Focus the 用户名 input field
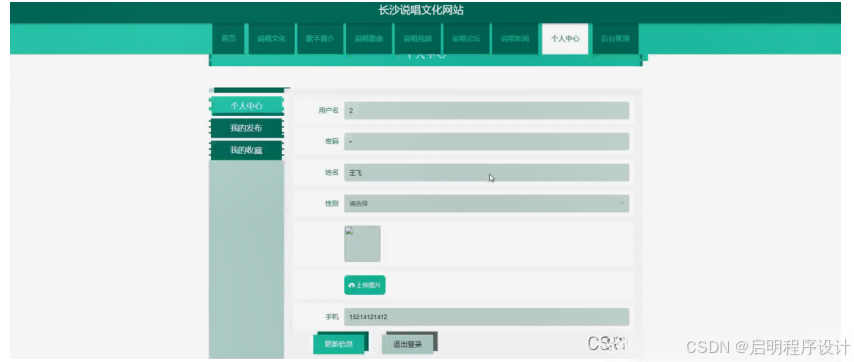This screenshot has height=362, width=854. coord(486,111)
